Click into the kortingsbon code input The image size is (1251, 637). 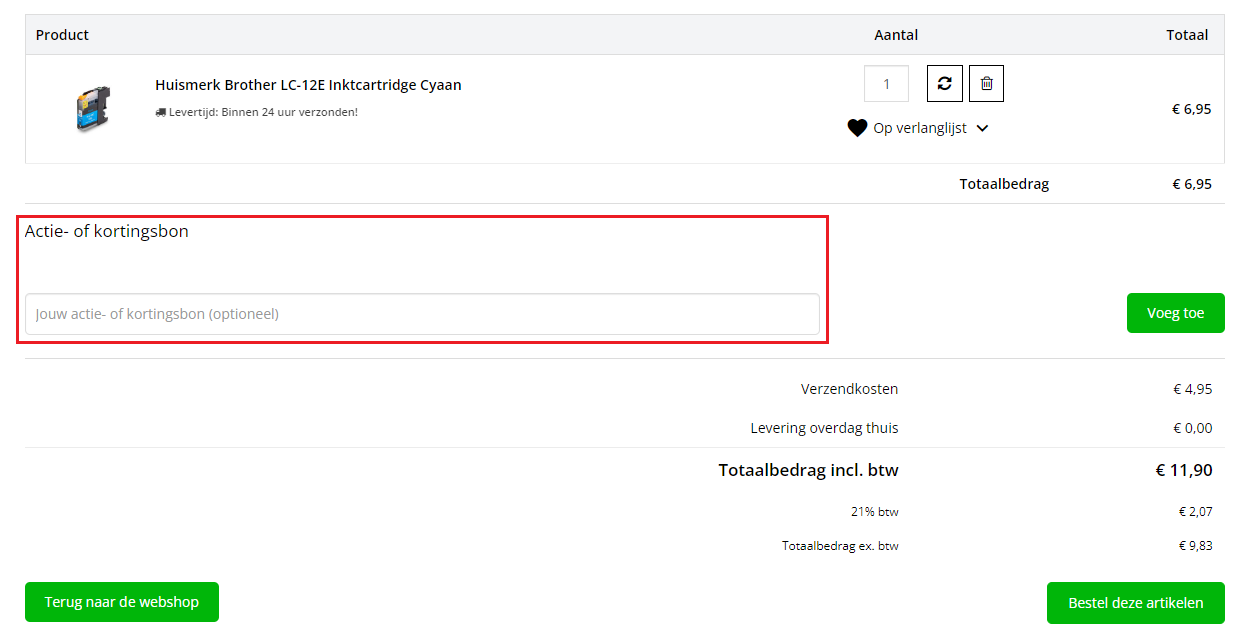pyautogui.click(x=422, y=314)
